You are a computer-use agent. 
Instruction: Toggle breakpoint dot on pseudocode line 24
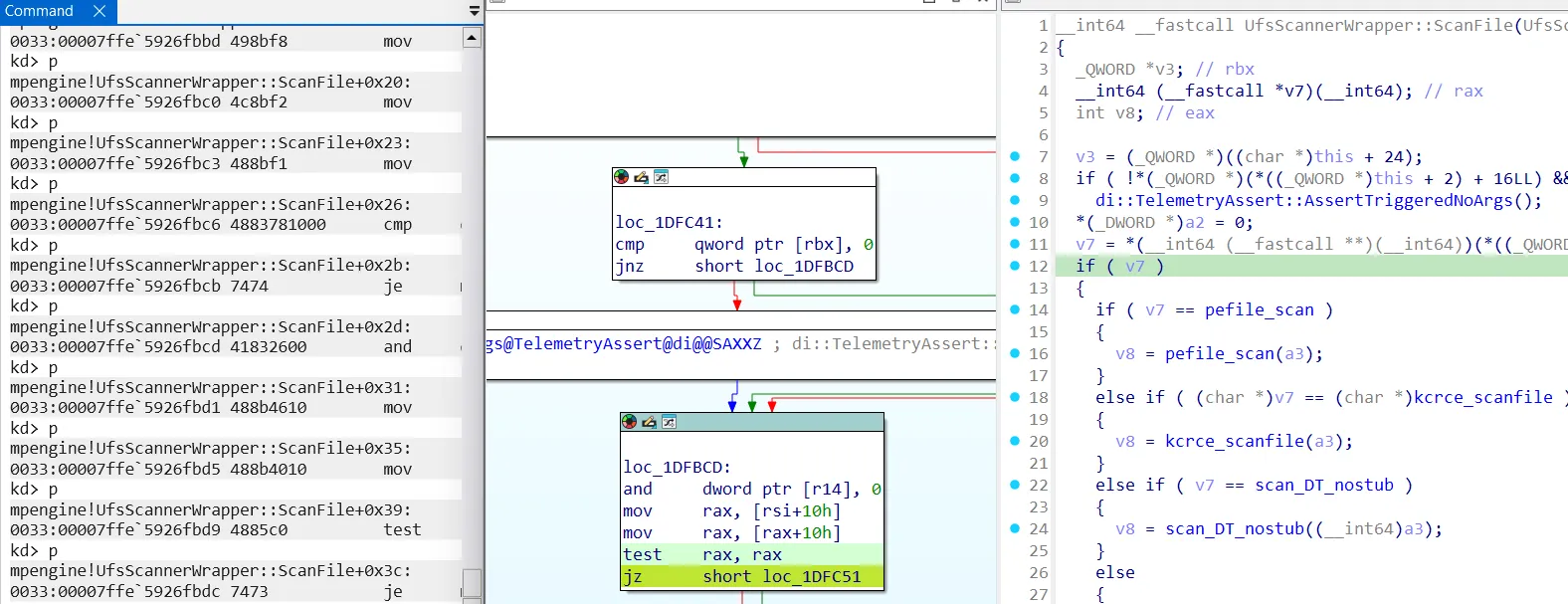(x=1015, y=528)
